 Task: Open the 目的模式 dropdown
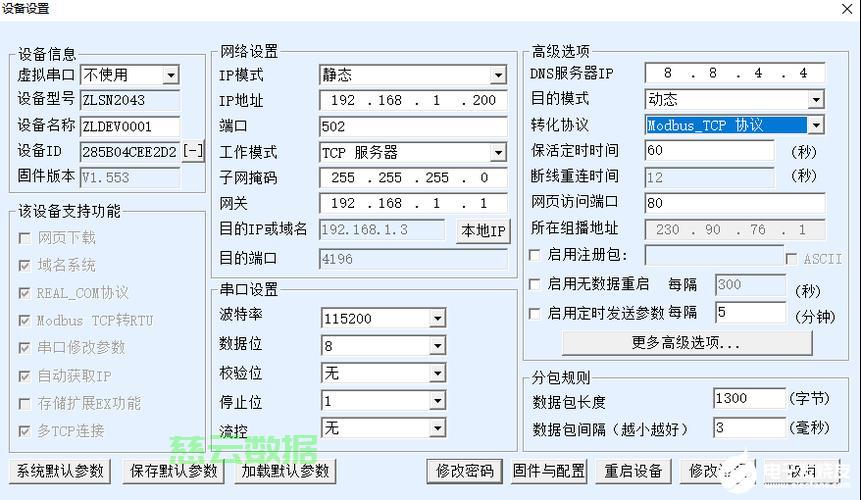tap(815, 99)
